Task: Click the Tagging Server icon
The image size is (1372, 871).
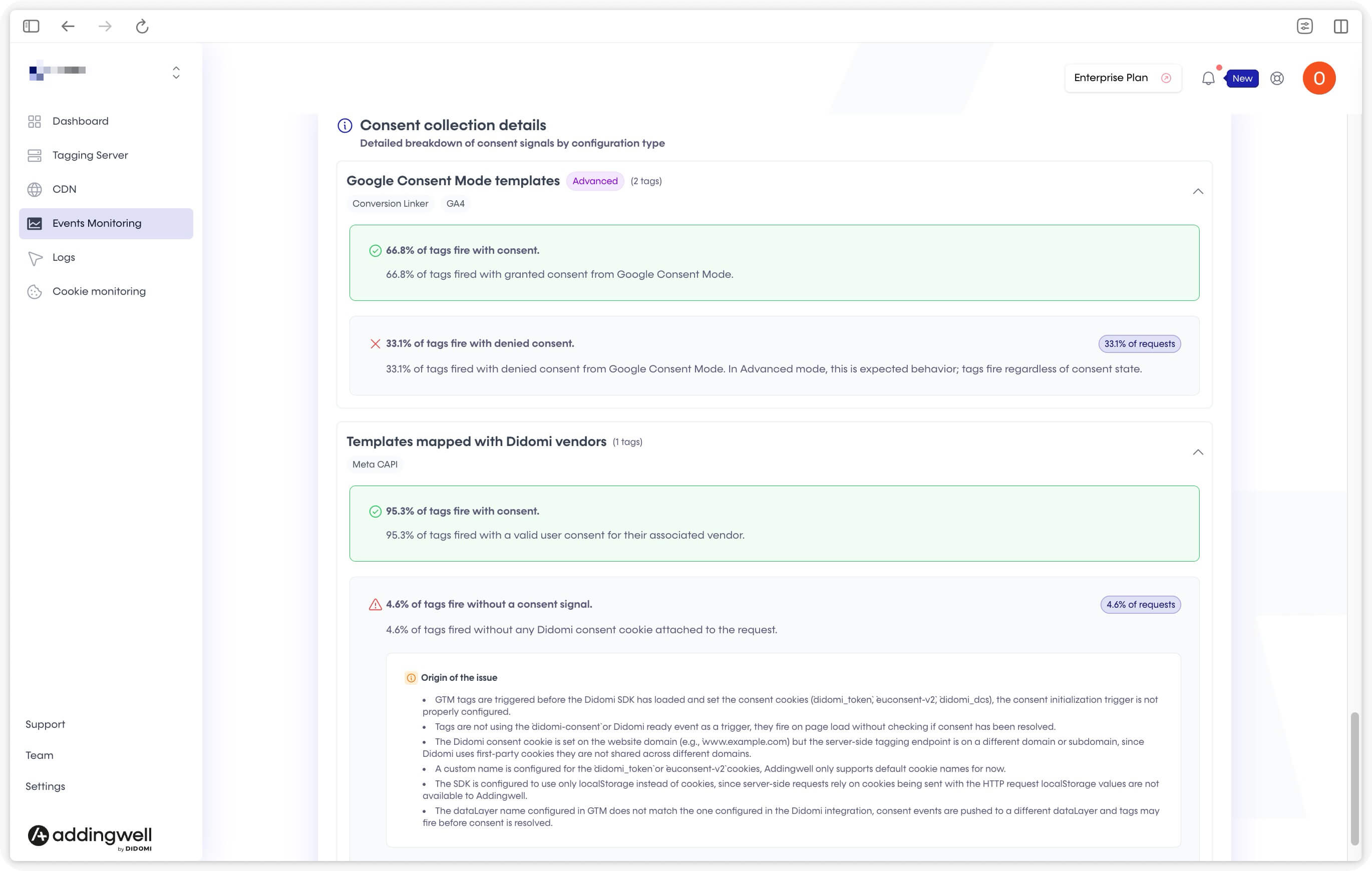Action: coord(34,155)
